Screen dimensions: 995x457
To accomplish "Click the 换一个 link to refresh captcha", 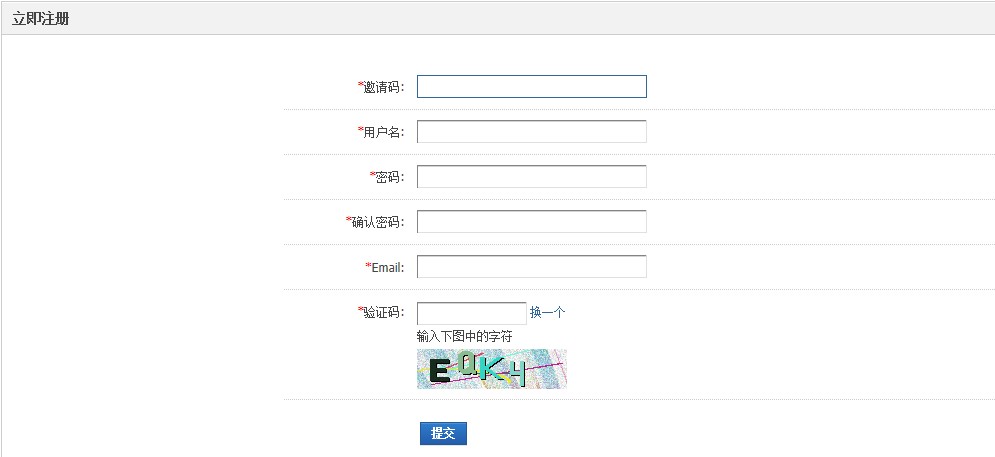I will (547, 312).
